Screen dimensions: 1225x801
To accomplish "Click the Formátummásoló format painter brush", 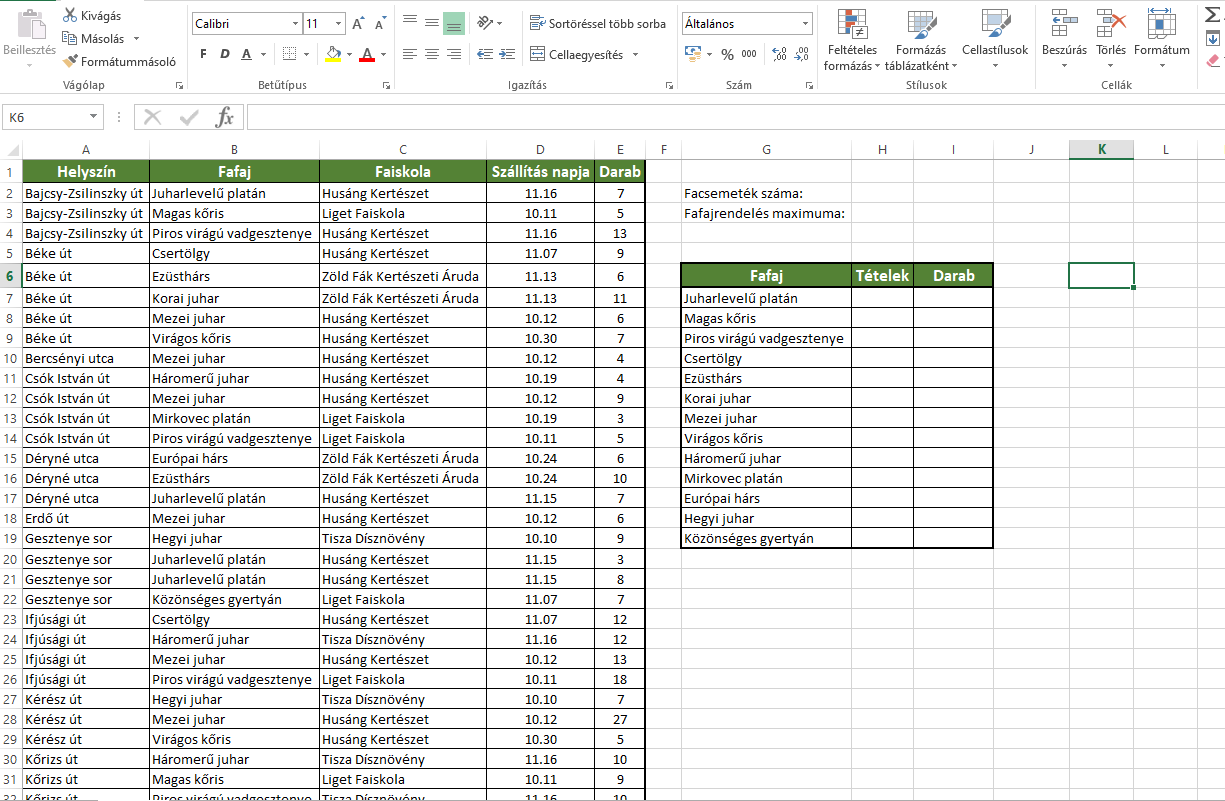I will click(x=70, y=61).
